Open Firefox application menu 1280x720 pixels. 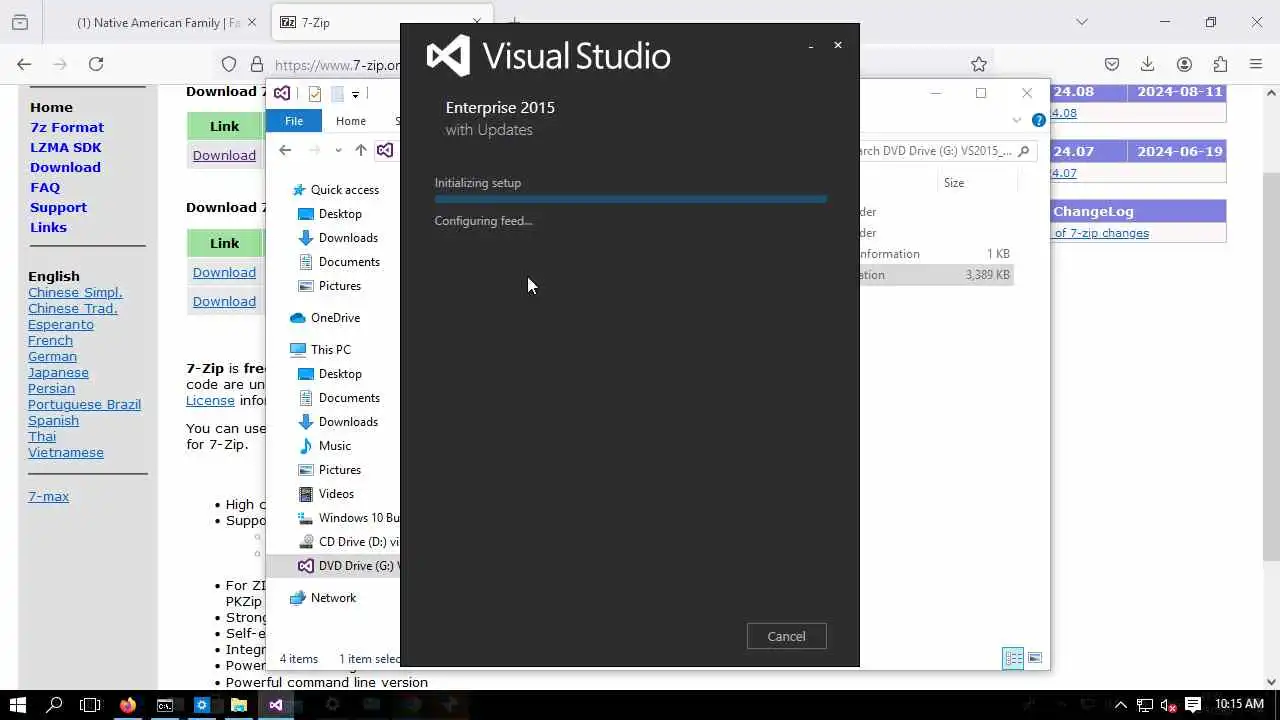pyautogui.click(x=1256, y=64)
